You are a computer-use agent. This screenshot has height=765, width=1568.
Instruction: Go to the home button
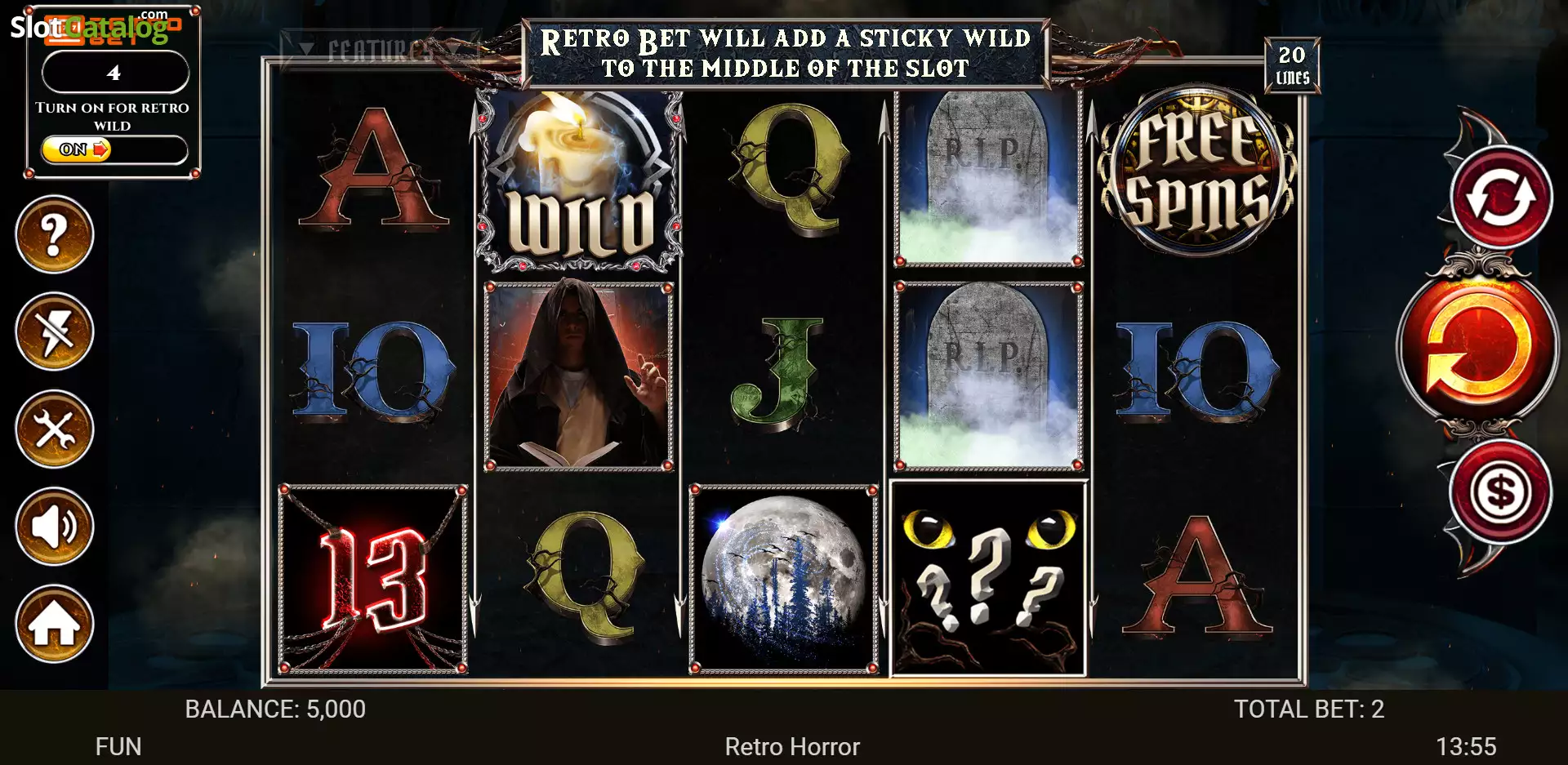coord(55,624)
